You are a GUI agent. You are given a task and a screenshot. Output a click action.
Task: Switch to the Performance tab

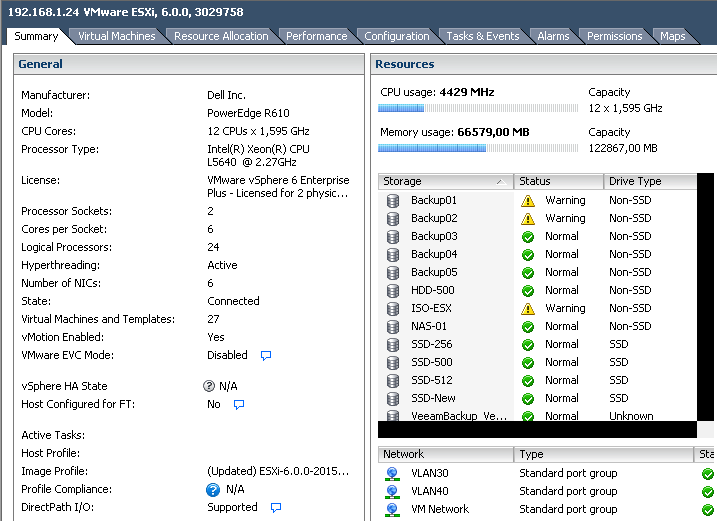(x=317, y=36)
